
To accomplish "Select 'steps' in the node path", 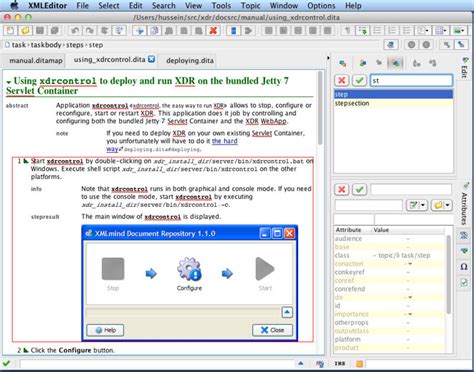I will (75, 45).
